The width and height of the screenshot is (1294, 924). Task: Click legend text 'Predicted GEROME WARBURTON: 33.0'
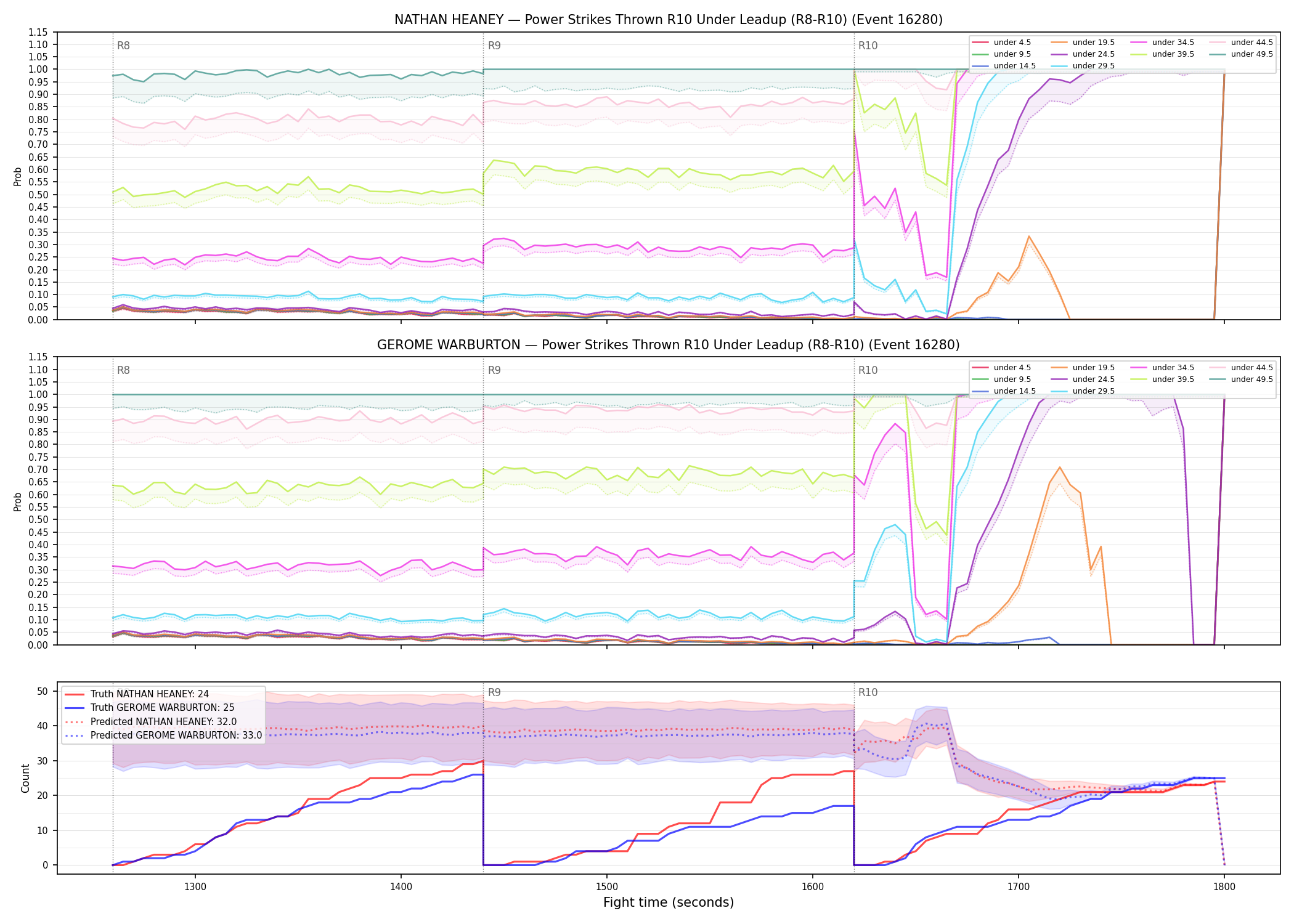(x=176, y=736)
